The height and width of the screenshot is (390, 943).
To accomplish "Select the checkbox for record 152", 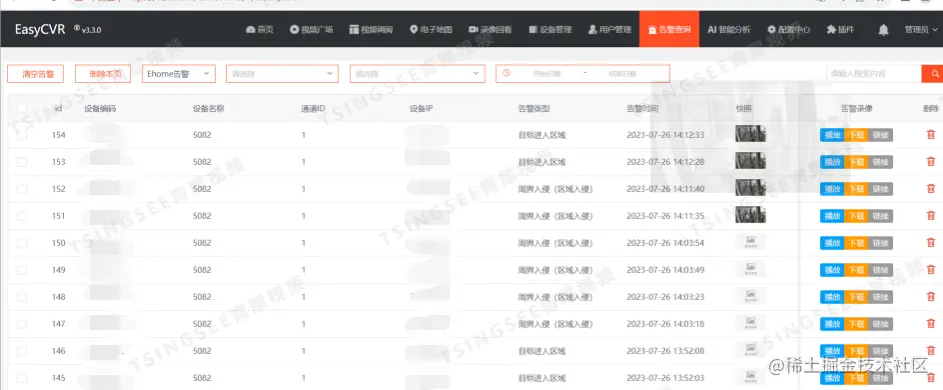I will 22,189.
